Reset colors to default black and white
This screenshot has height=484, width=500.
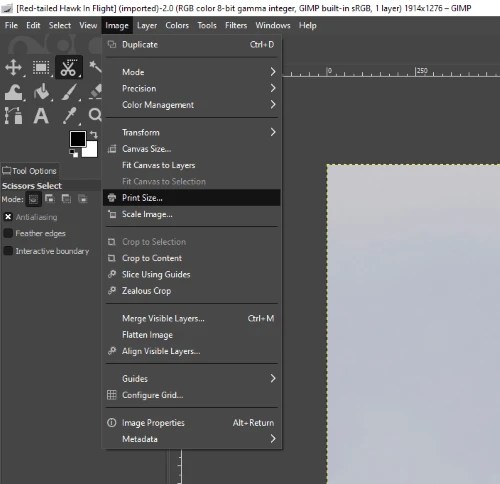74,153
